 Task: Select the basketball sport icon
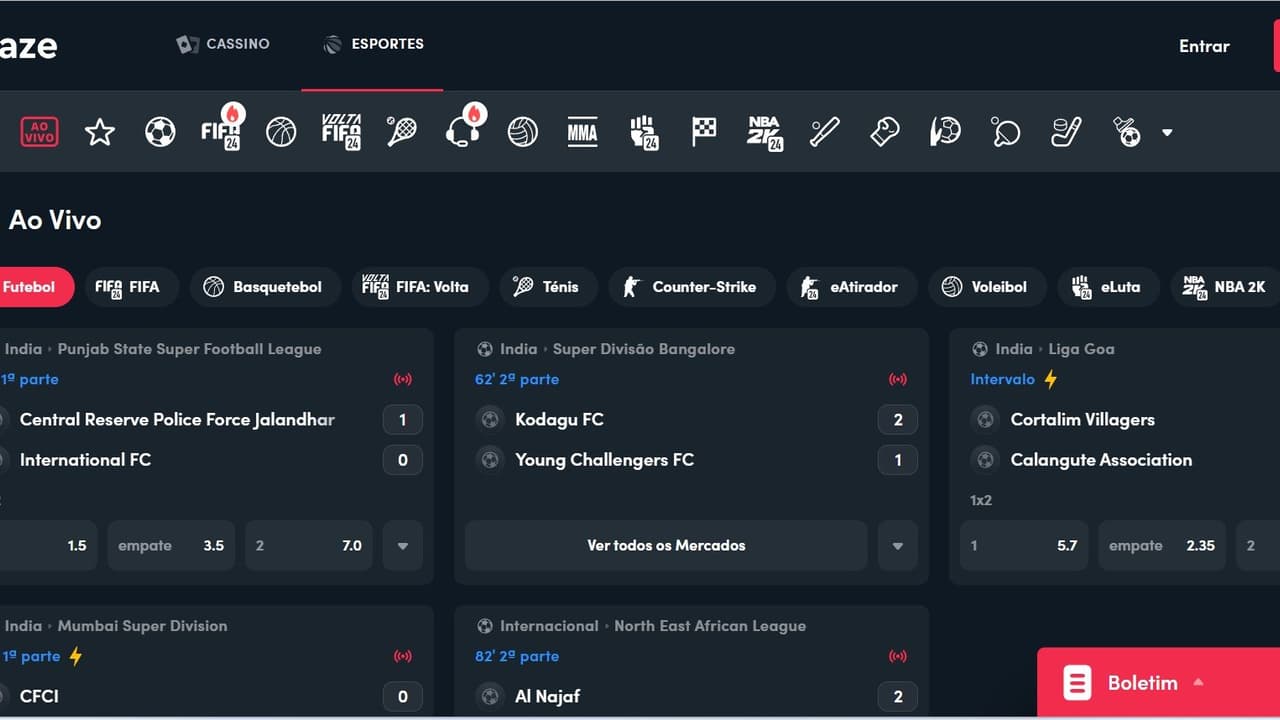(281, 132)
